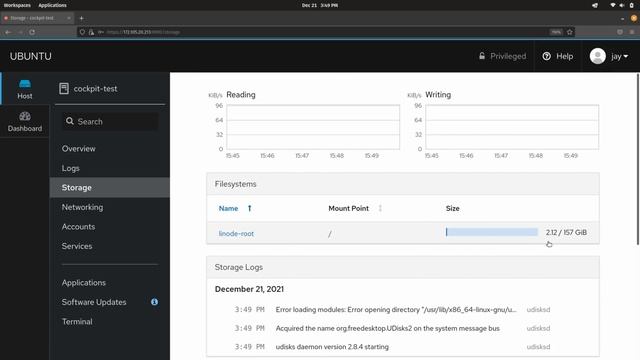Click the Storage Logs heading
This screenshot has width=640, height=360.
coord(239,267)
